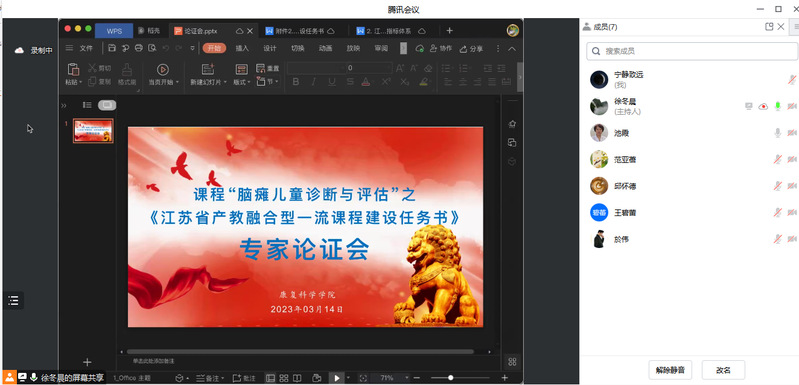Click the Bold formatting button
This screenshot has width=799, height=385.
(296, 81)
